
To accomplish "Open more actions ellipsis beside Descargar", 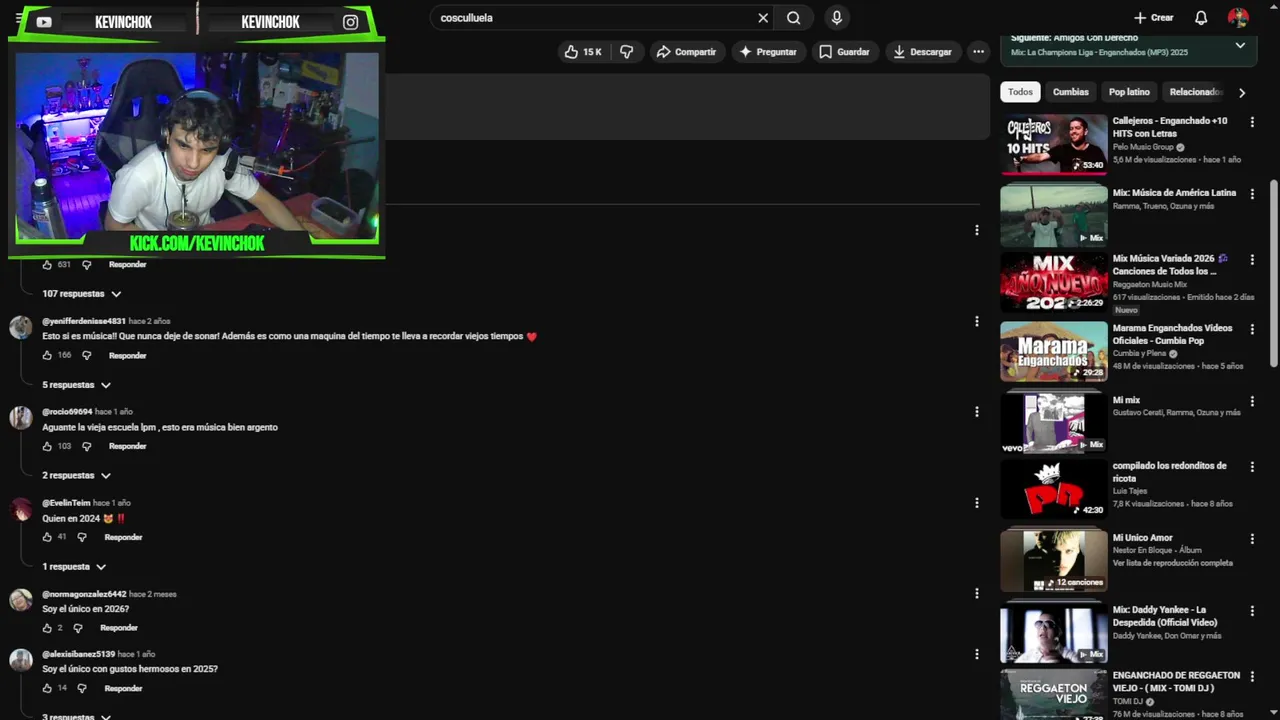I will (x=979, y=52).
